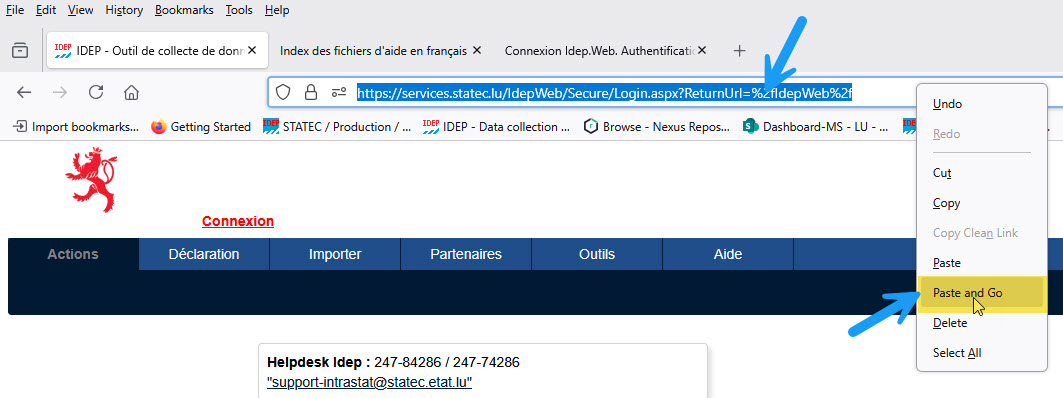Open the View menu

tap(81, 10)
